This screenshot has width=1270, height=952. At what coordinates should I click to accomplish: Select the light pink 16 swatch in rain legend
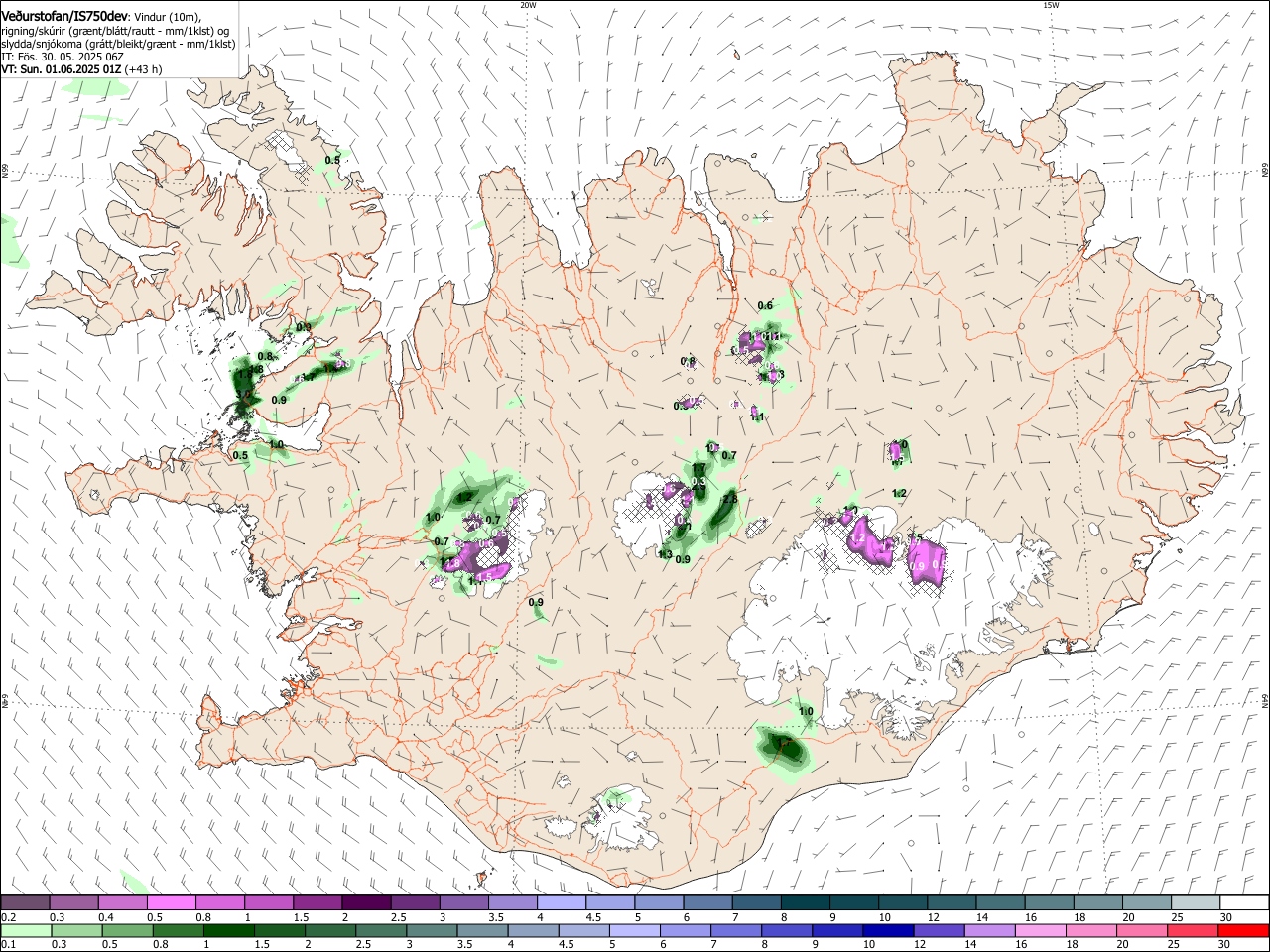(x=1039, y=930)
